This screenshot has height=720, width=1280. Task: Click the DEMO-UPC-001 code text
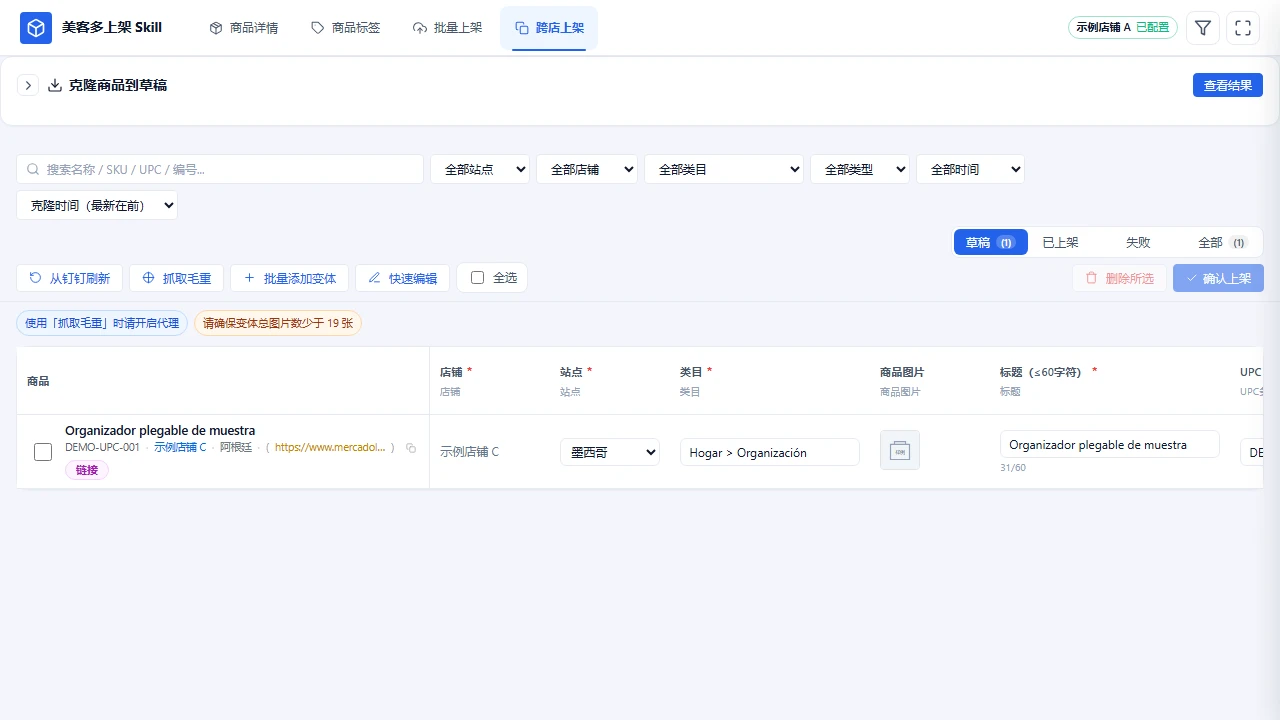tap(102, 448)
